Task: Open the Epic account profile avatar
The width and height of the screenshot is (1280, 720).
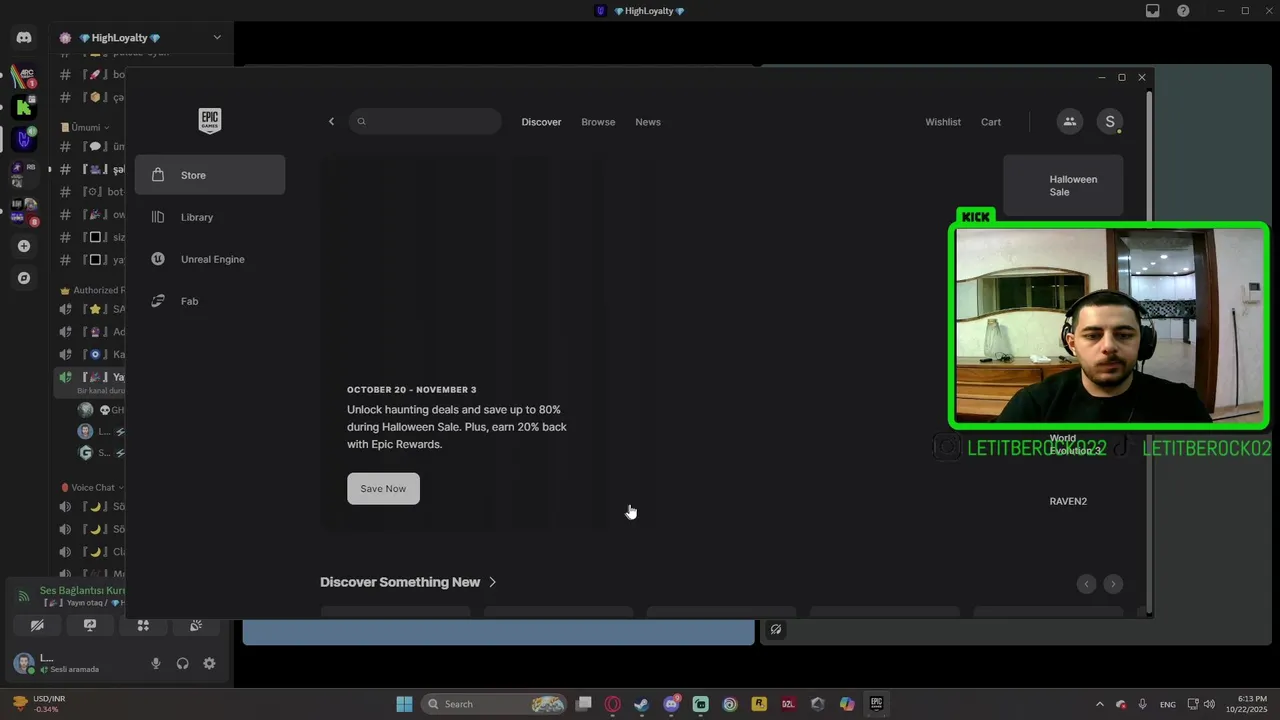Action: tap(1109, 122)
